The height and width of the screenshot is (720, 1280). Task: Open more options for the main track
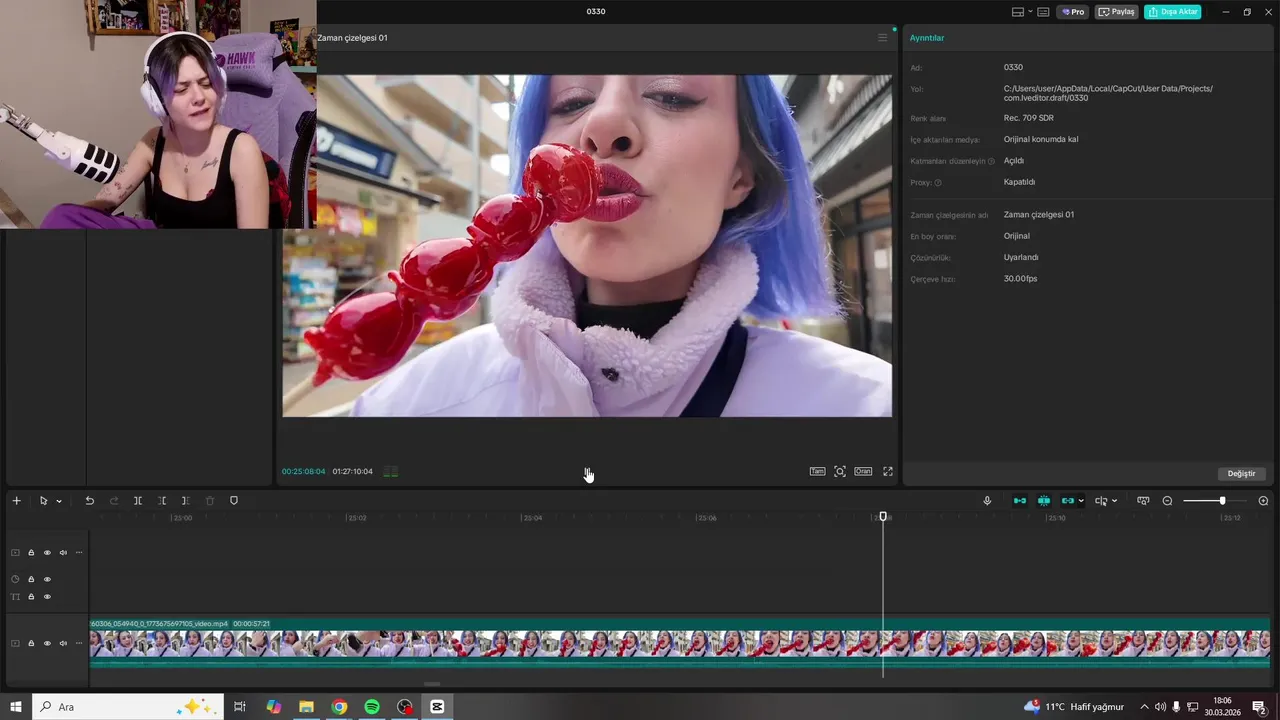[79, 643]
